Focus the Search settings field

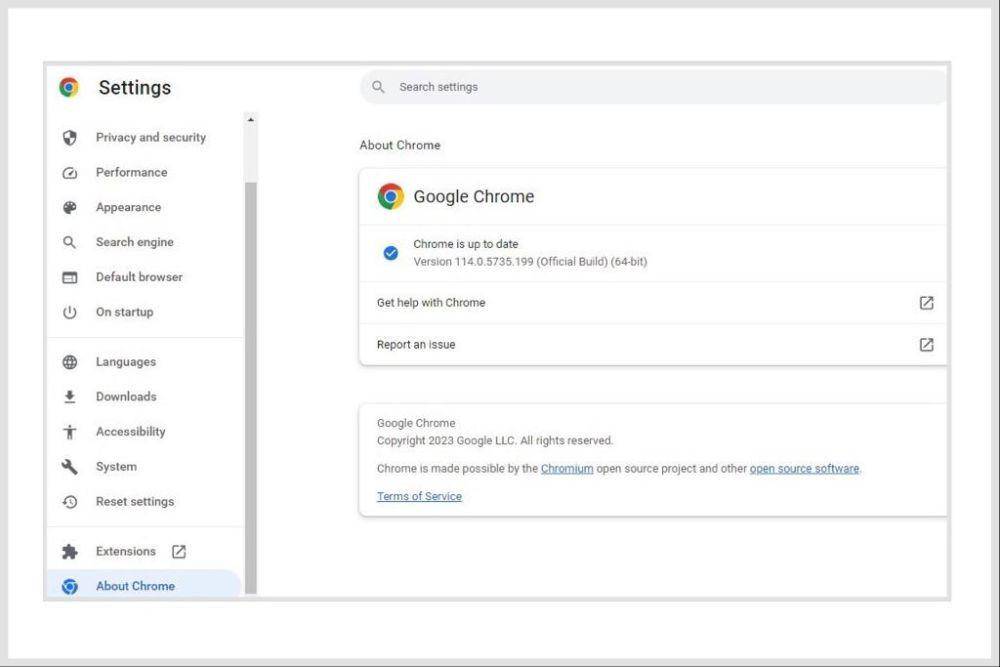coord(654,87)
